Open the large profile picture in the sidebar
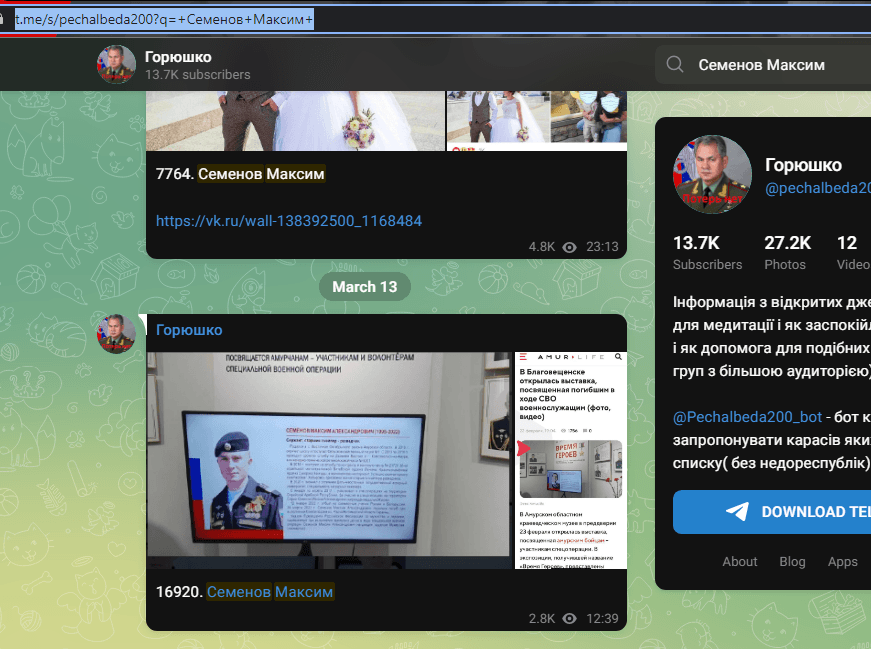Viewport: 871px width, 649px height. [x=712, y=174]
